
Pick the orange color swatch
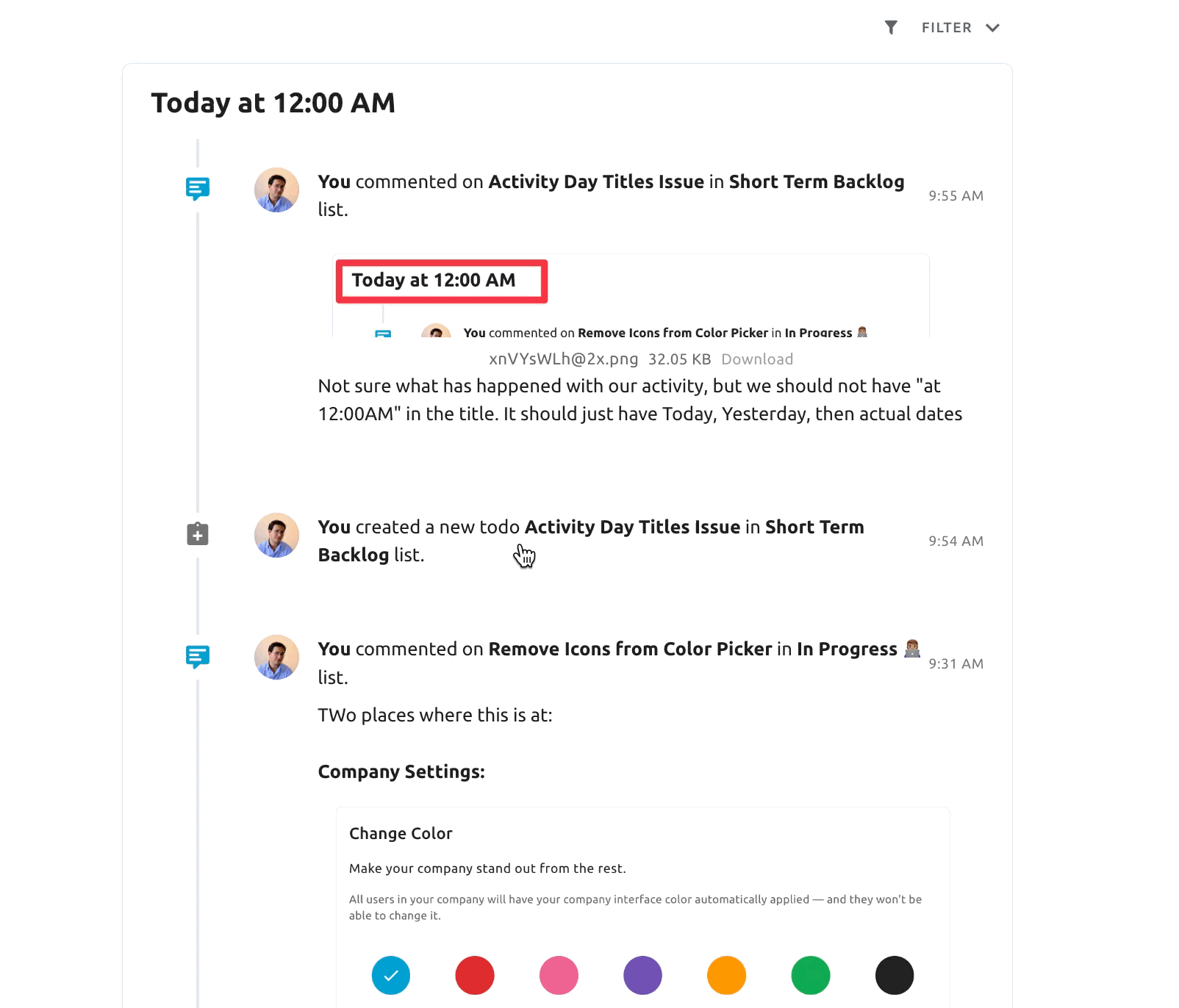tap(726, 975)
